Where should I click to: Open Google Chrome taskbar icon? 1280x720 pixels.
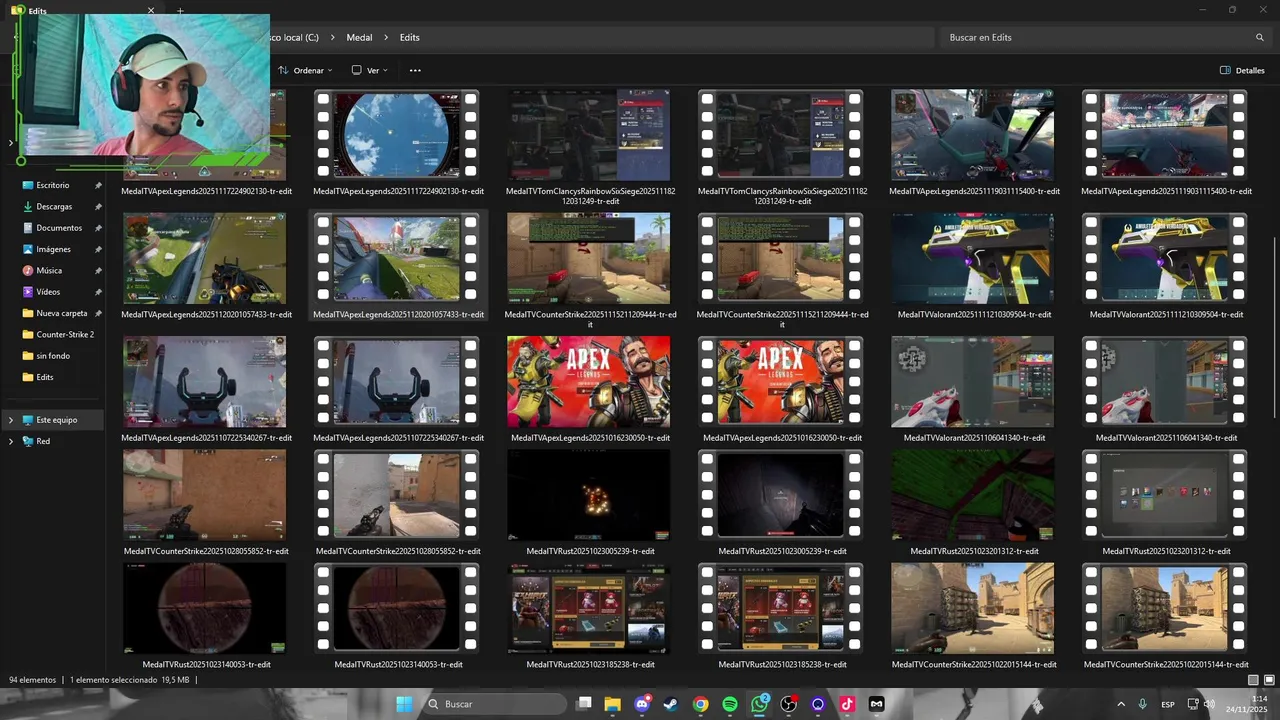pos(701,704)
